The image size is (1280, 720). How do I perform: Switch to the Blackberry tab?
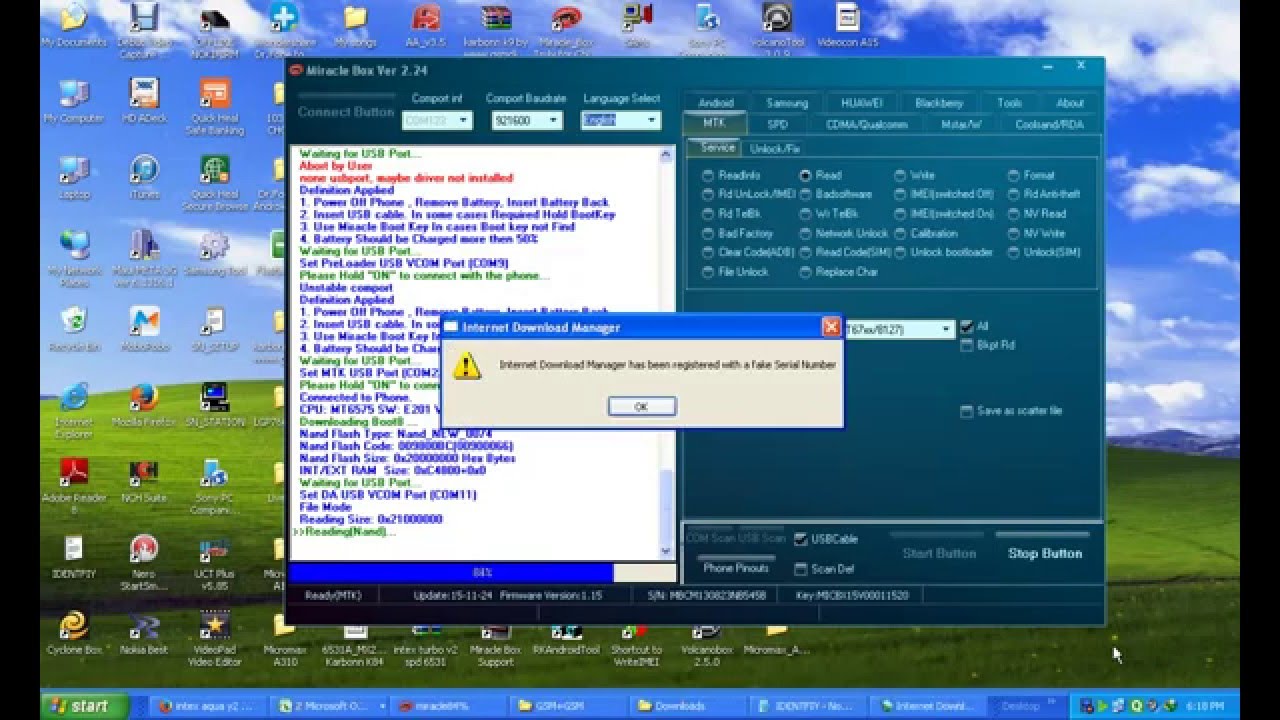click(938, 103)
